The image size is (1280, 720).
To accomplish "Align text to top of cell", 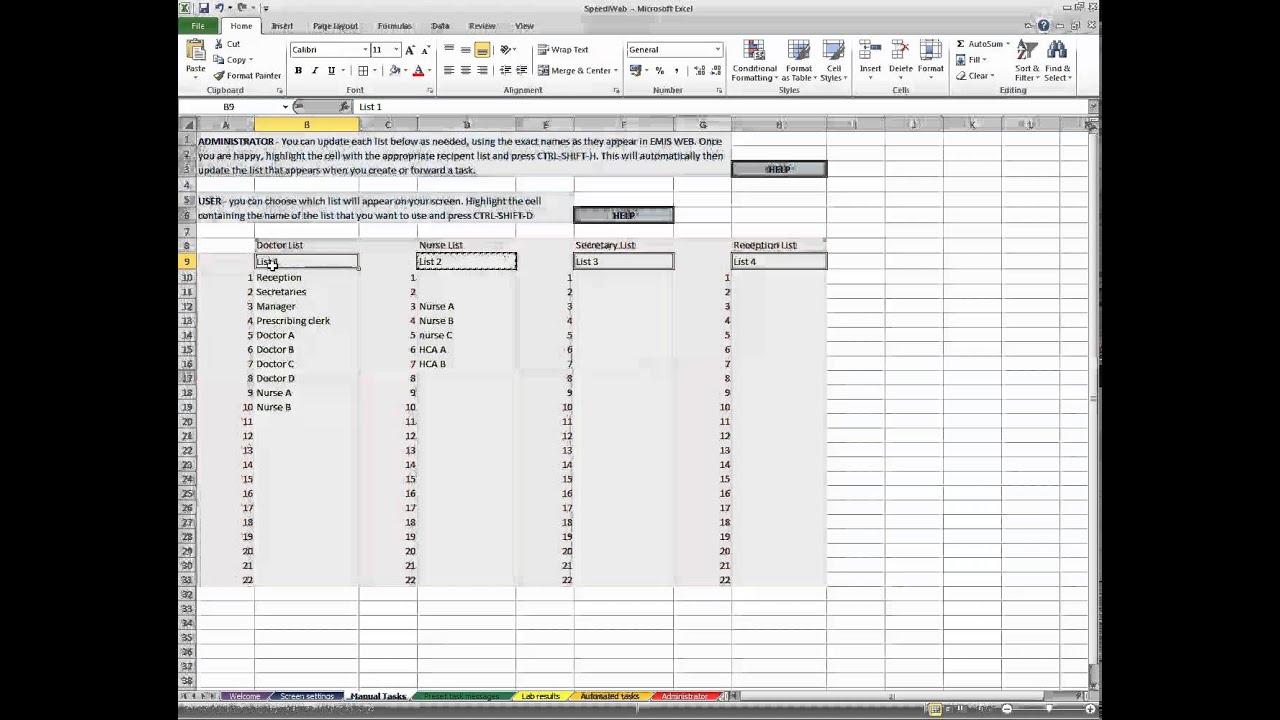I will click(449, 50).
